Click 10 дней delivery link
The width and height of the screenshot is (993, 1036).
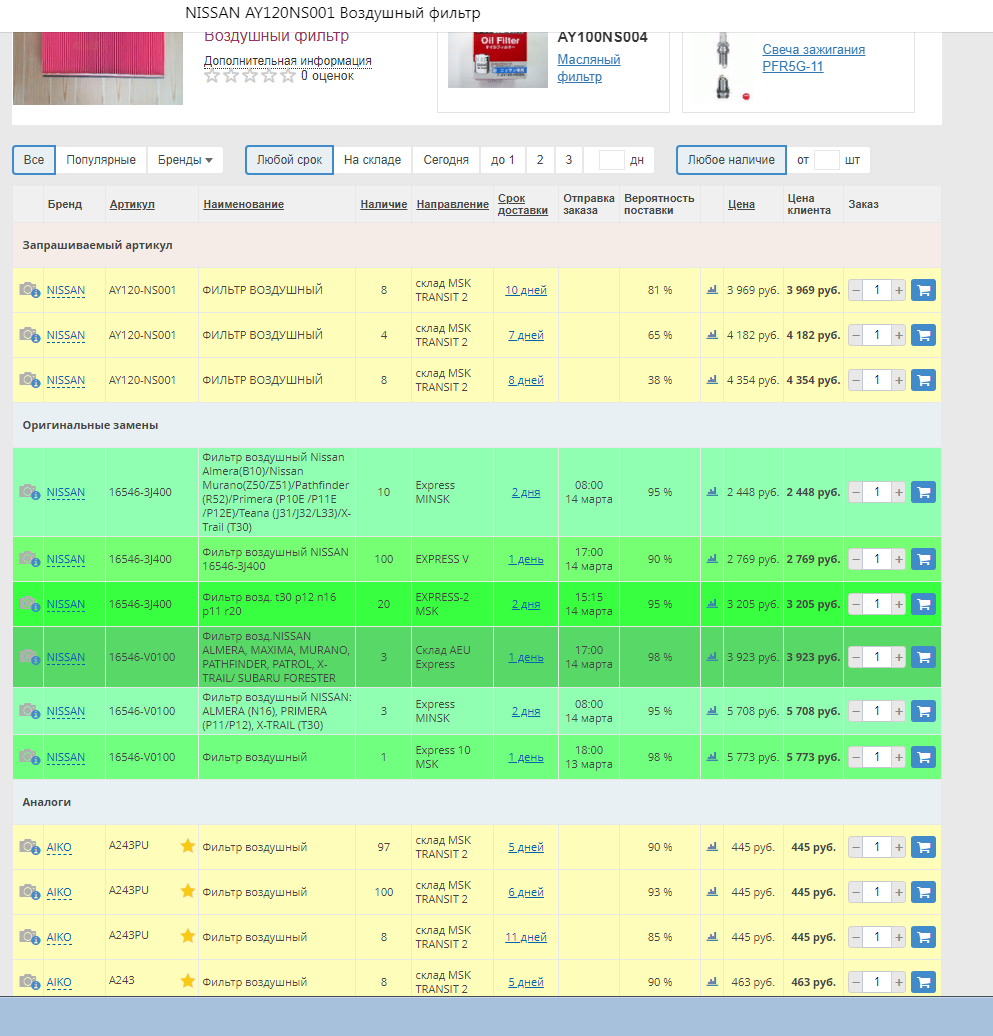tap(526, 290)
